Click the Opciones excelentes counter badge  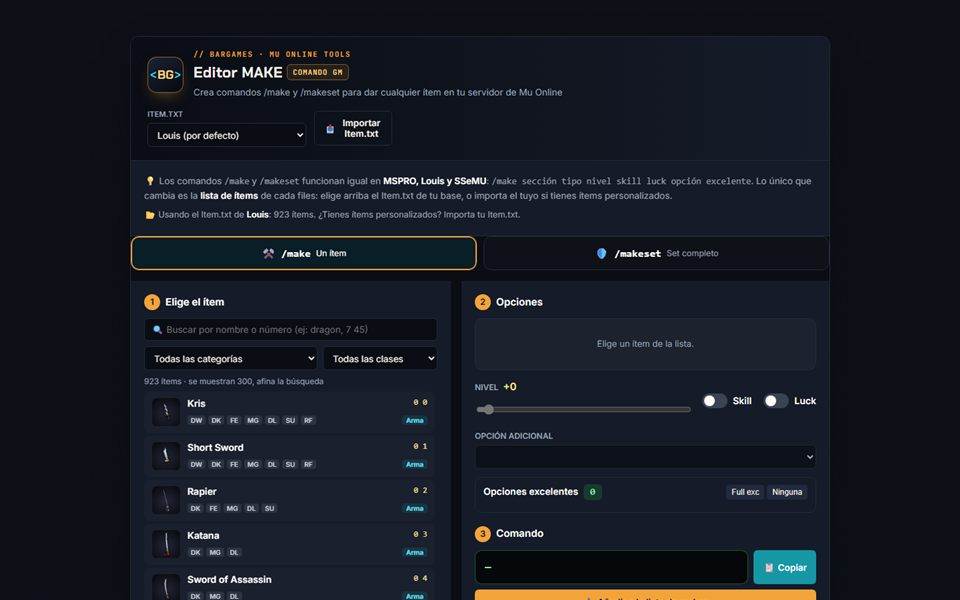click(x=592, y=492)
